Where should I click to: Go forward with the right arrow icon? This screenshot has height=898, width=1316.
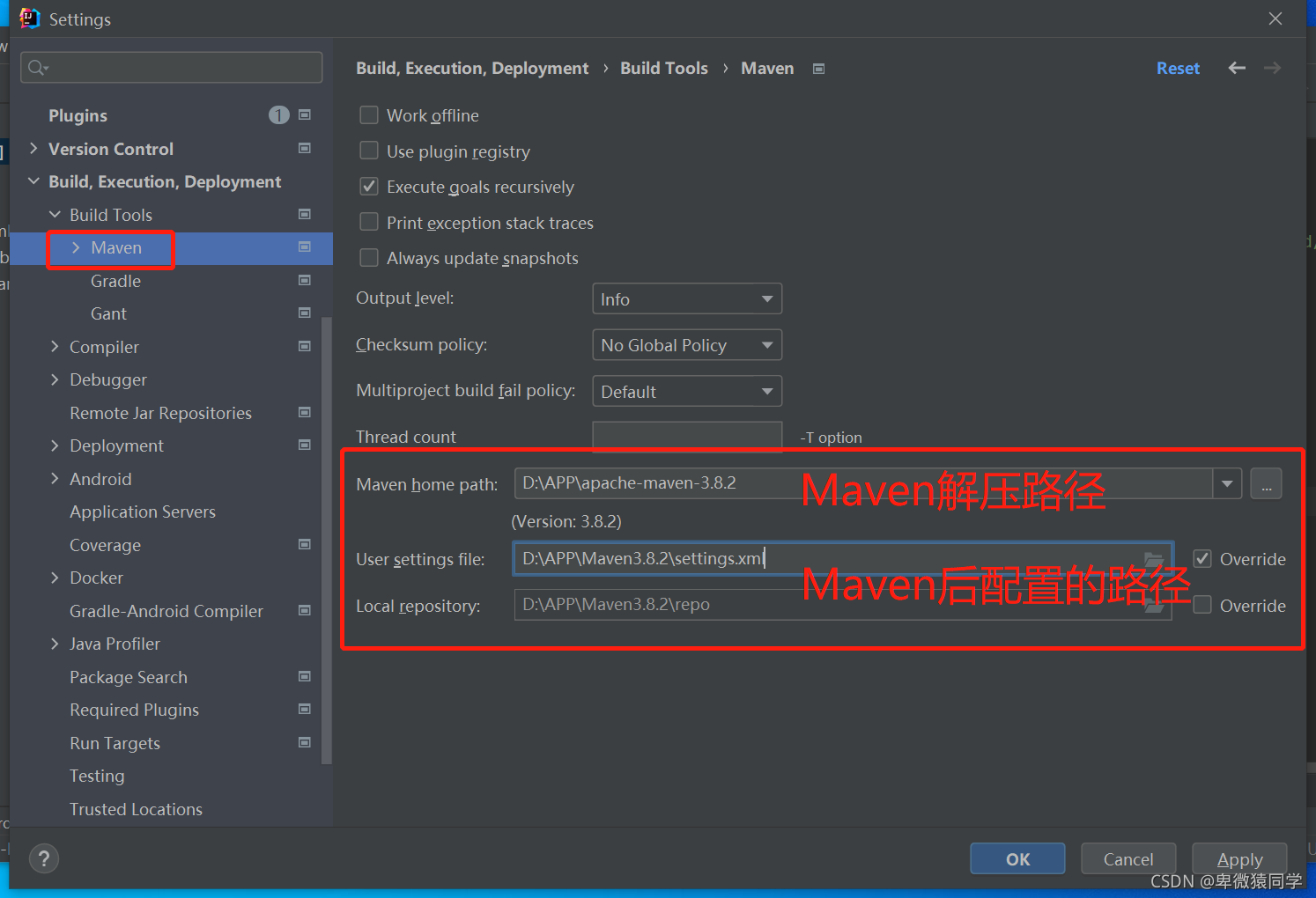pos(1272,68)
